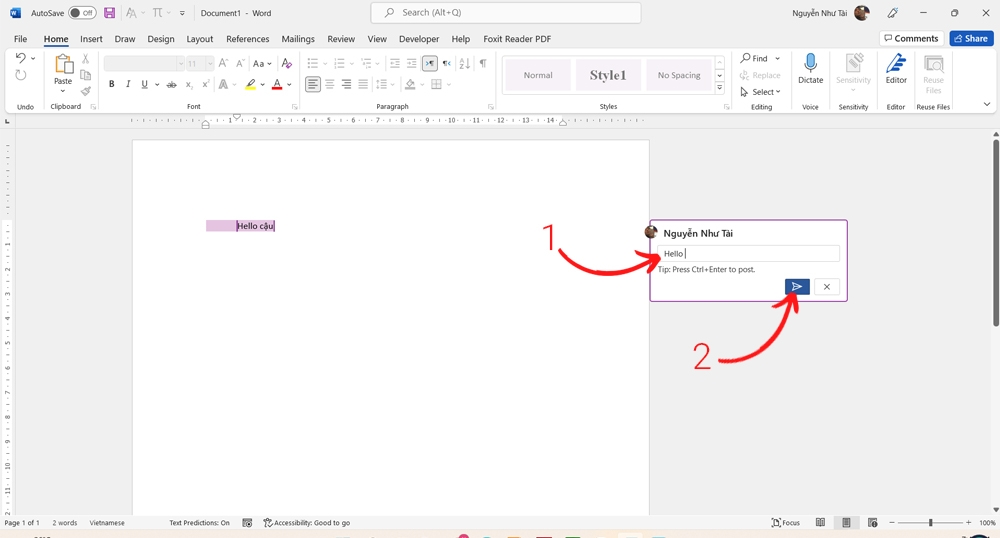
Task: Apply Strikethrough to text
Action: [172, 84]
